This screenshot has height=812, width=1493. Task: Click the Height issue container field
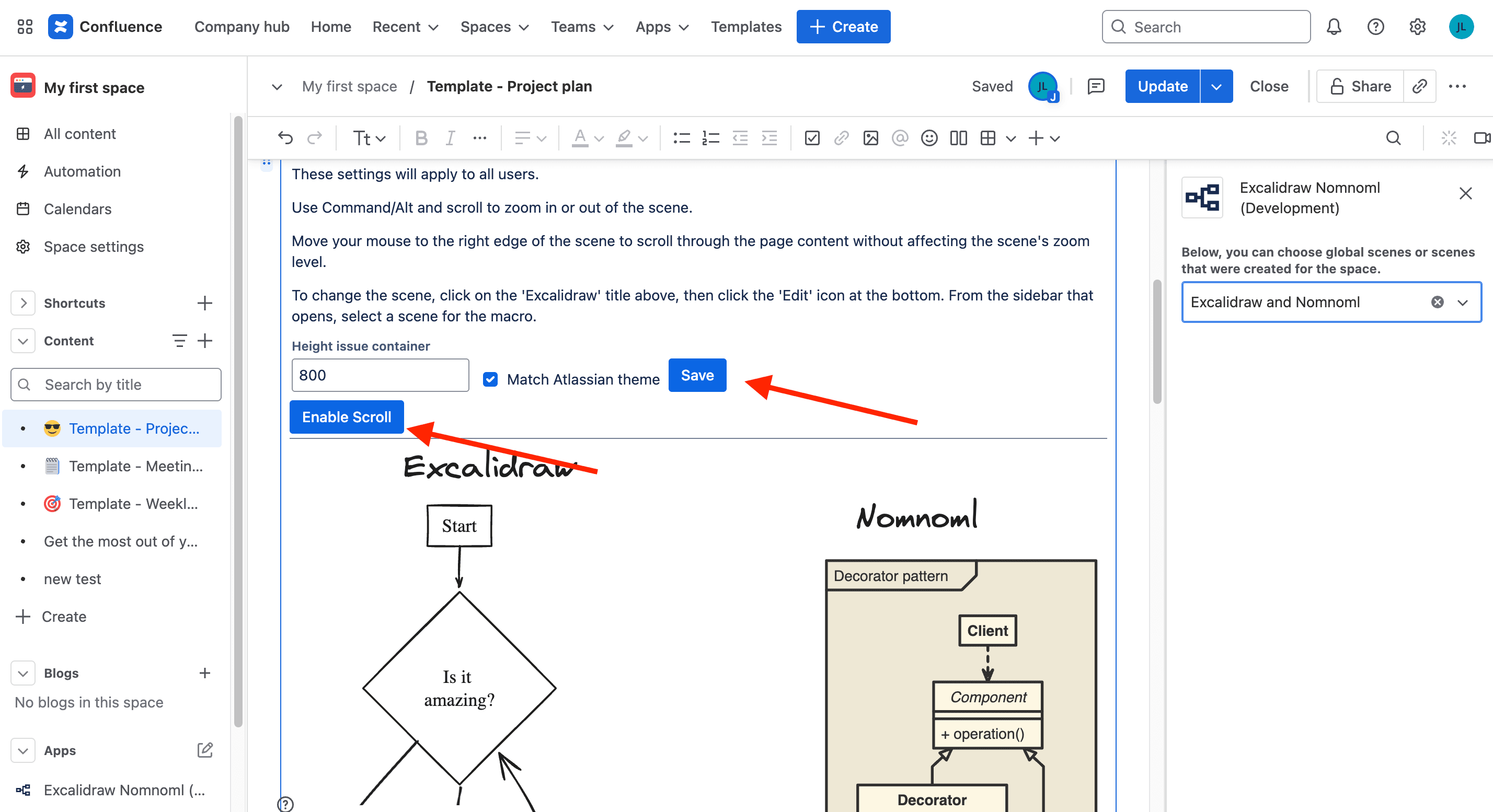point(380,375)
